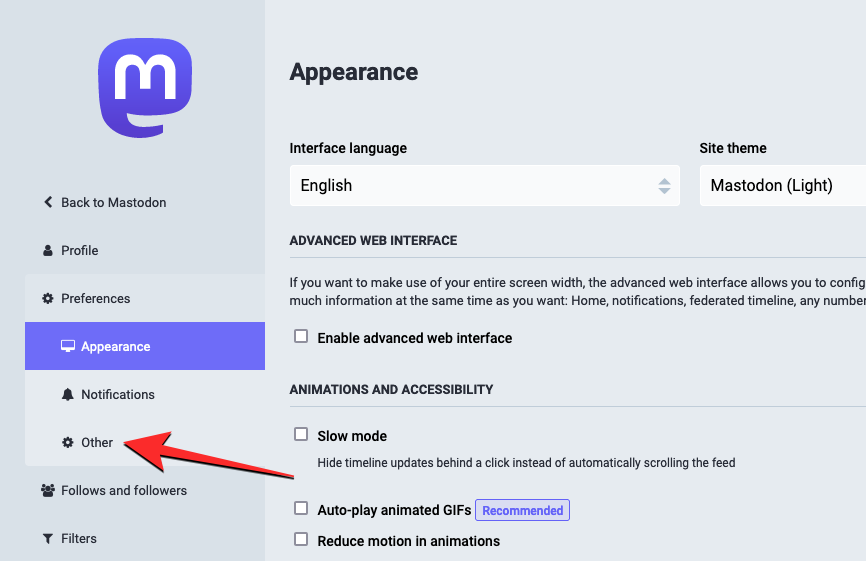The width and height of the screenshot is (866, 561).
Task: Click the Recommended badge
Action: [x=522, y=510]
